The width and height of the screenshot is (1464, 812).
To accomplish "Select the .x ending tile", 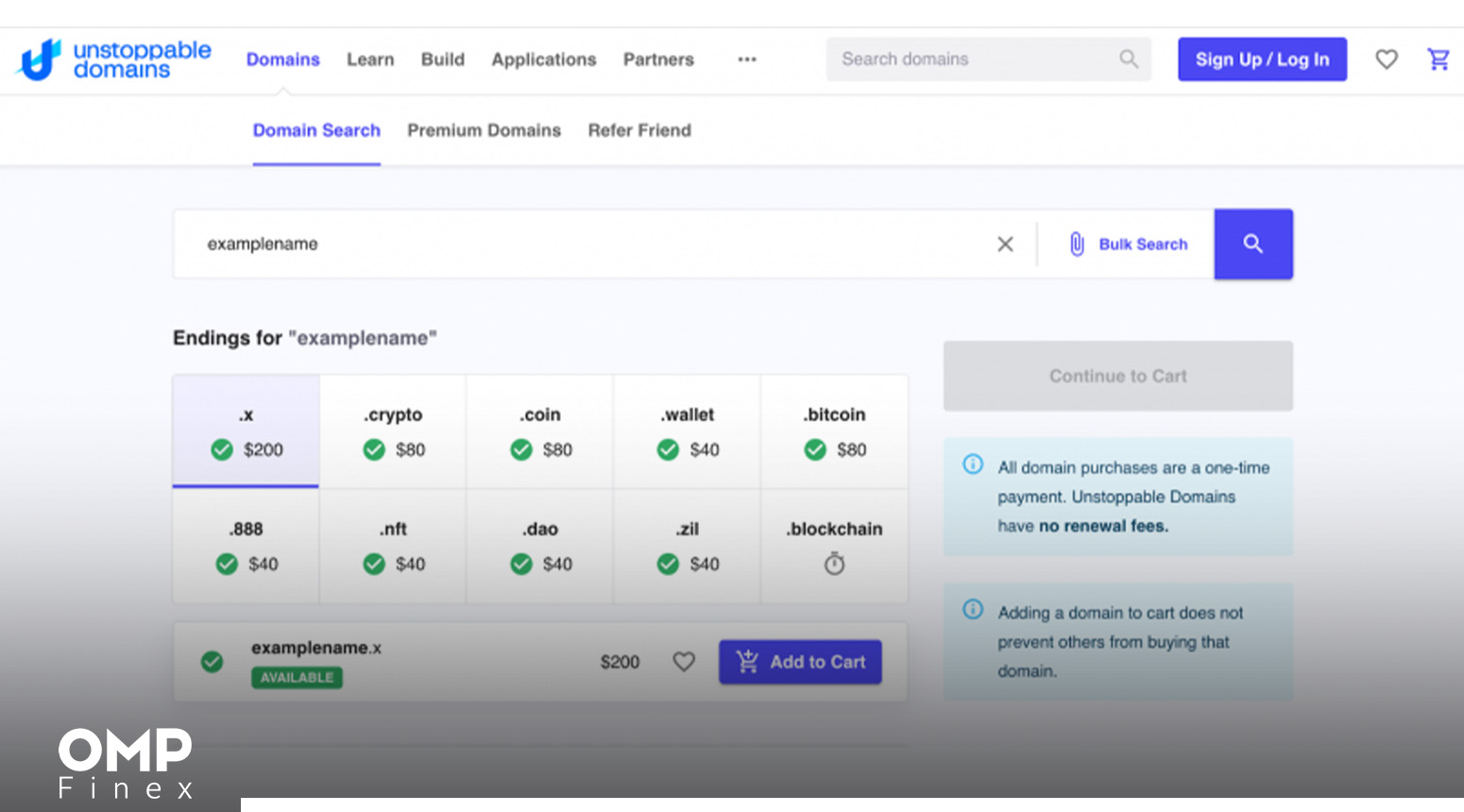I will tap(246, 431).
